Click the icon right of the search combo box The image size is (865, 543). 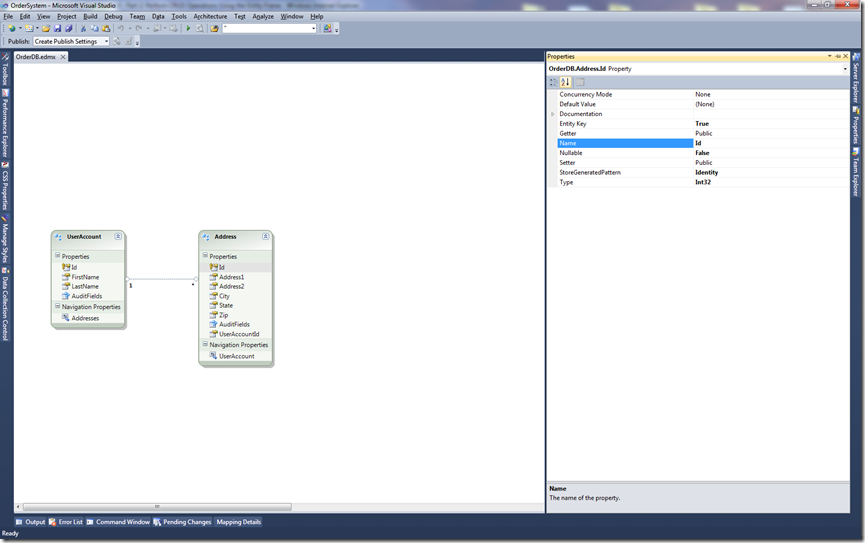point(327,28)
